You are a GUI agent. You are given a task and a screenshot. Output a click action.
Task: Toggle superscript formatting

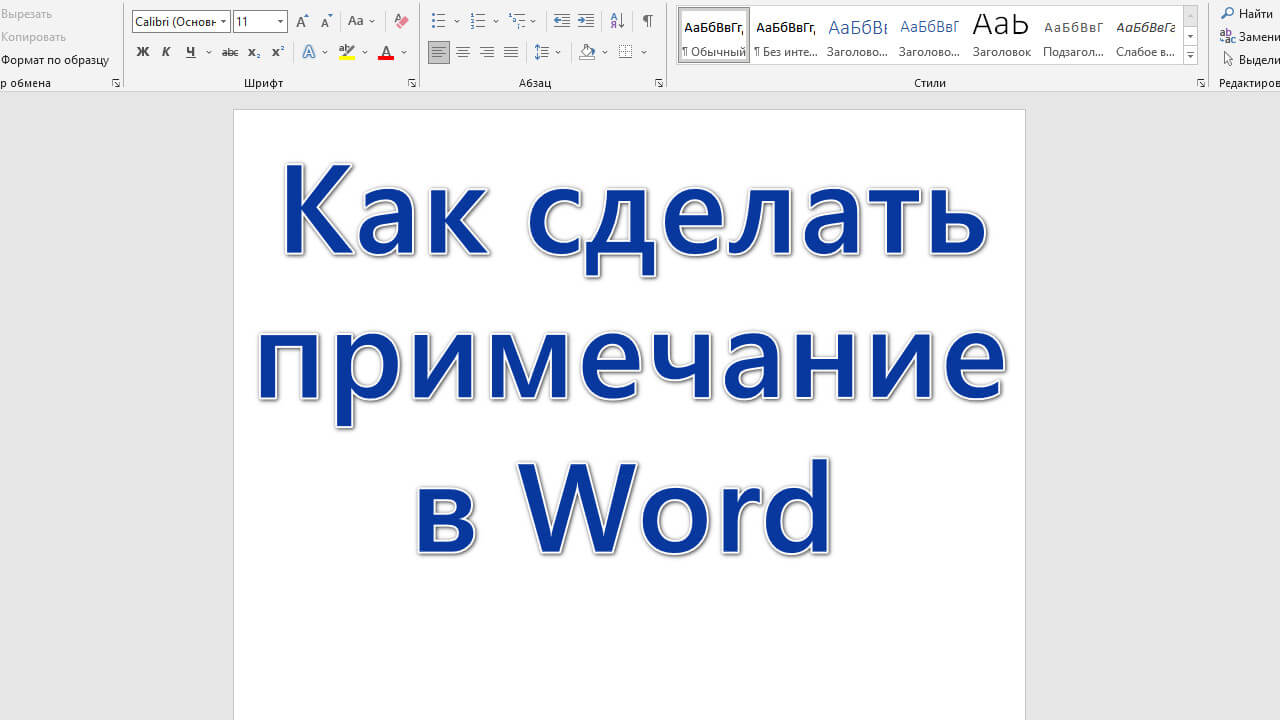pyautogui.click(x=278, y=52)
